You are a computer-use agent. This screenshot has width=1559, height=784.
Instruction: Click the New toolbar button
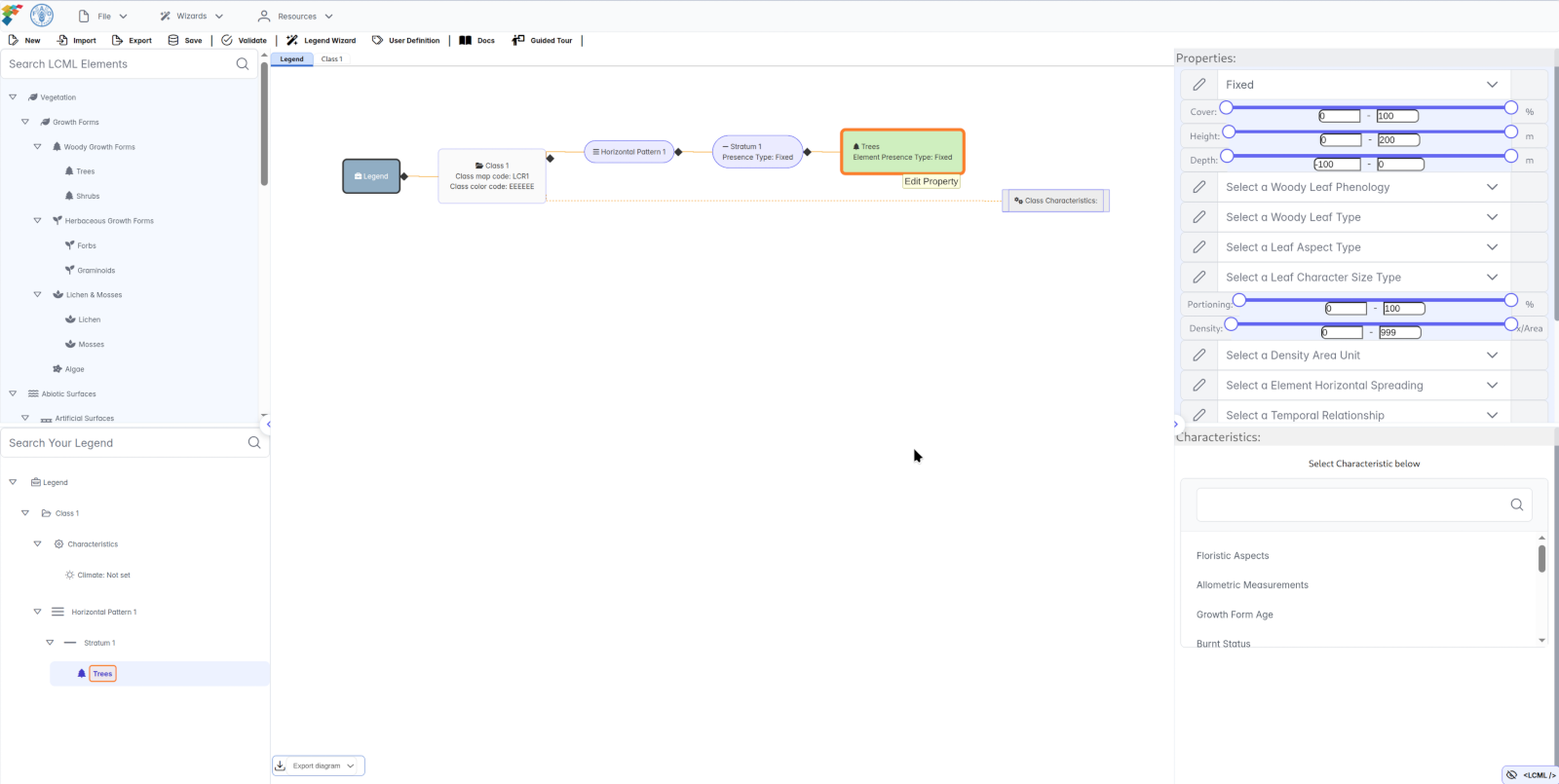tap(24, 40)
